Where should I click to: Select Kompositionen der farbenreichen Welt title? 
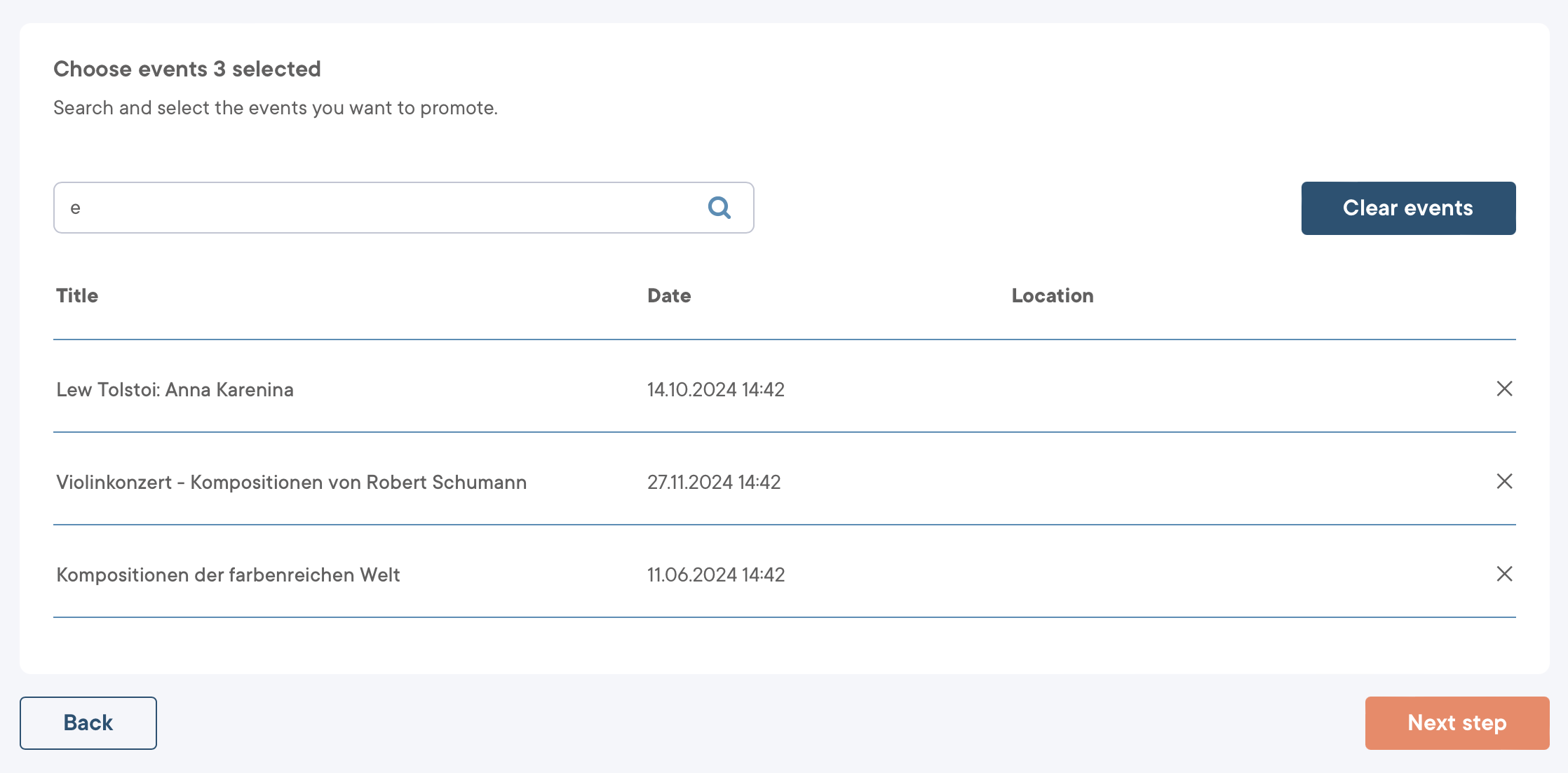click(x=228, y=574)
